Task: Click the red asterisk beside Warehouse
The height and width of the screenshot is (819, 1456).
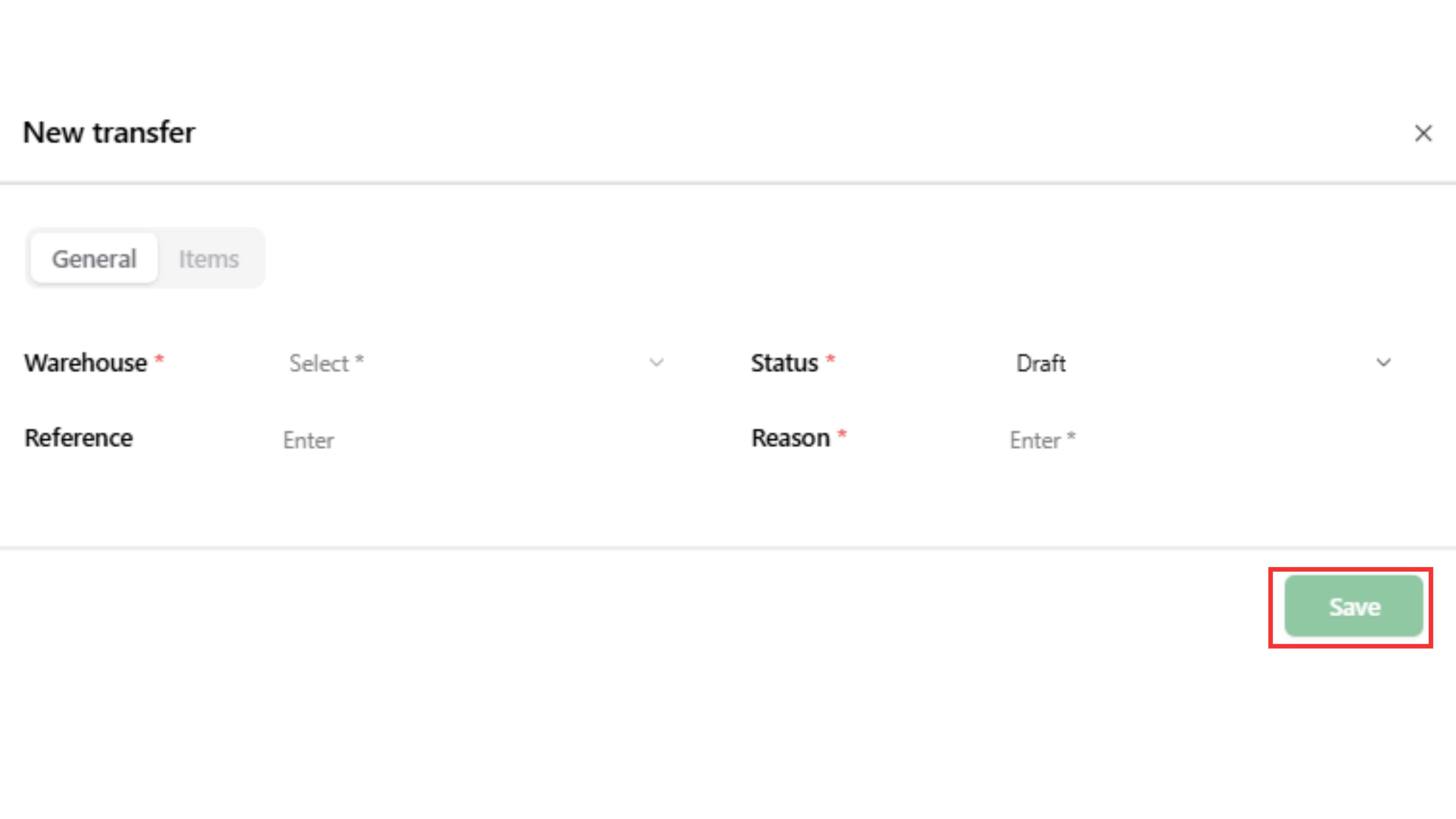Action: click(159, 360)
